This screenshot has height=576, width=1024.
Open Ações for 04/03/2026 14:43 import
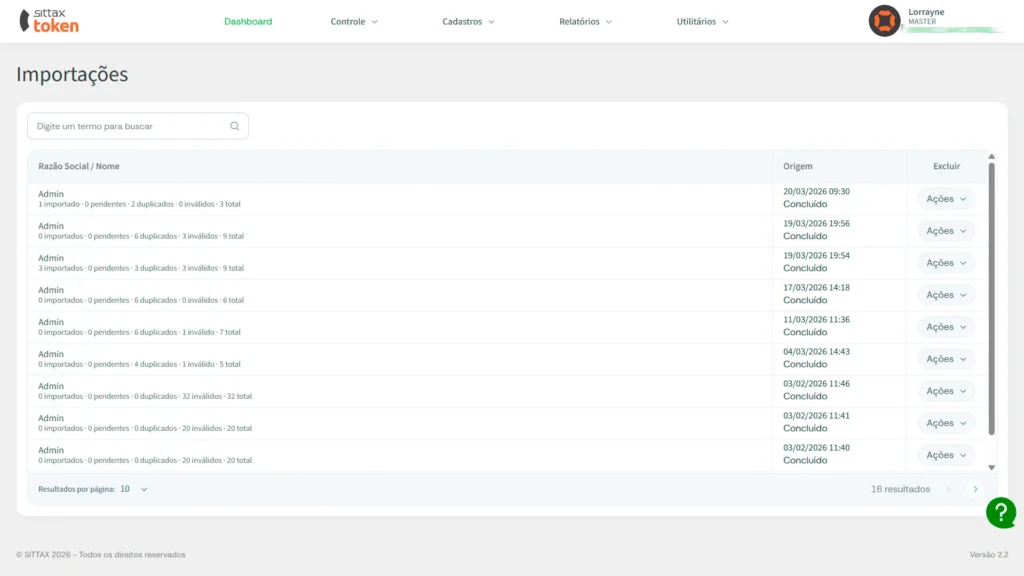point(946,359)
